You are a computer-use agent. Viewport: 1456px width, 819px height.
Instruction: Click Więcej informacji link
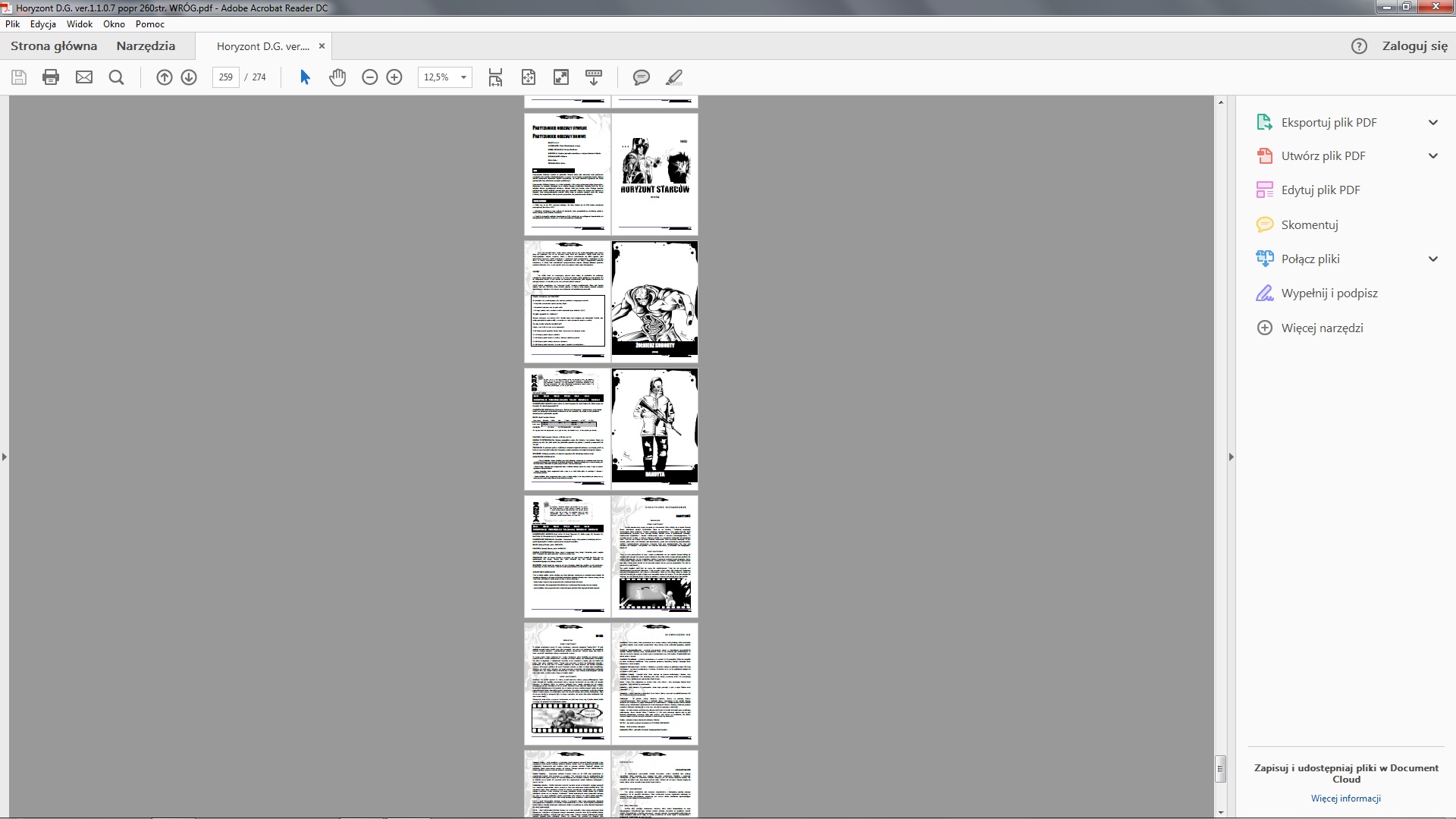coord(1345,798)
